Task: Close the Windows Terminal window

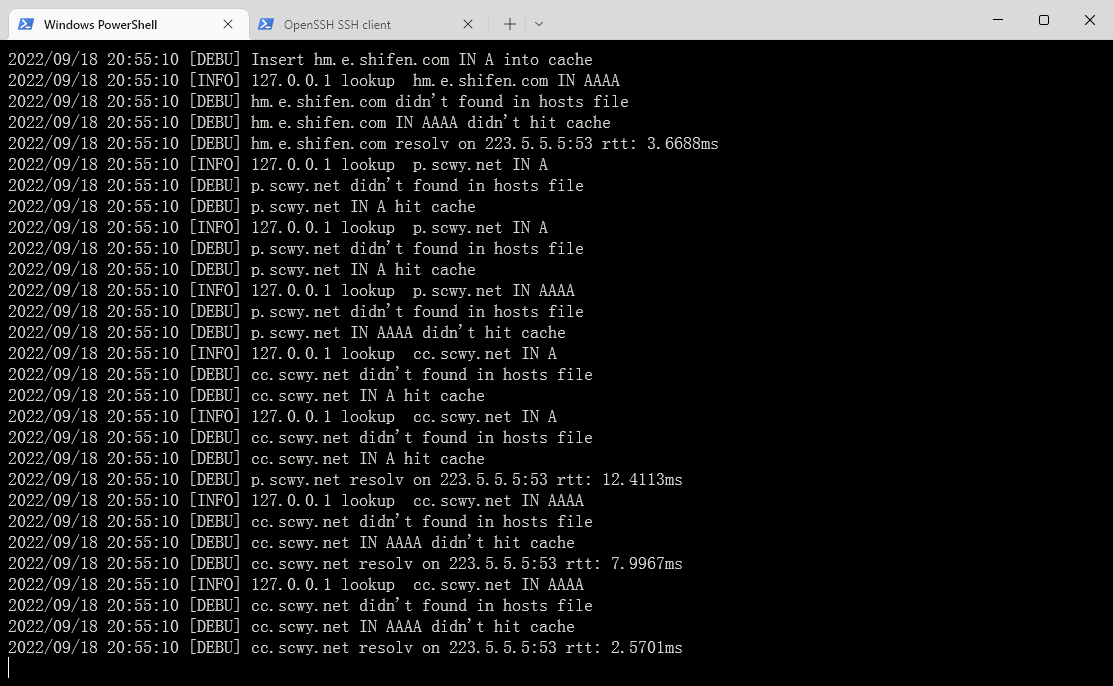Action: [x=1090, y=20]
